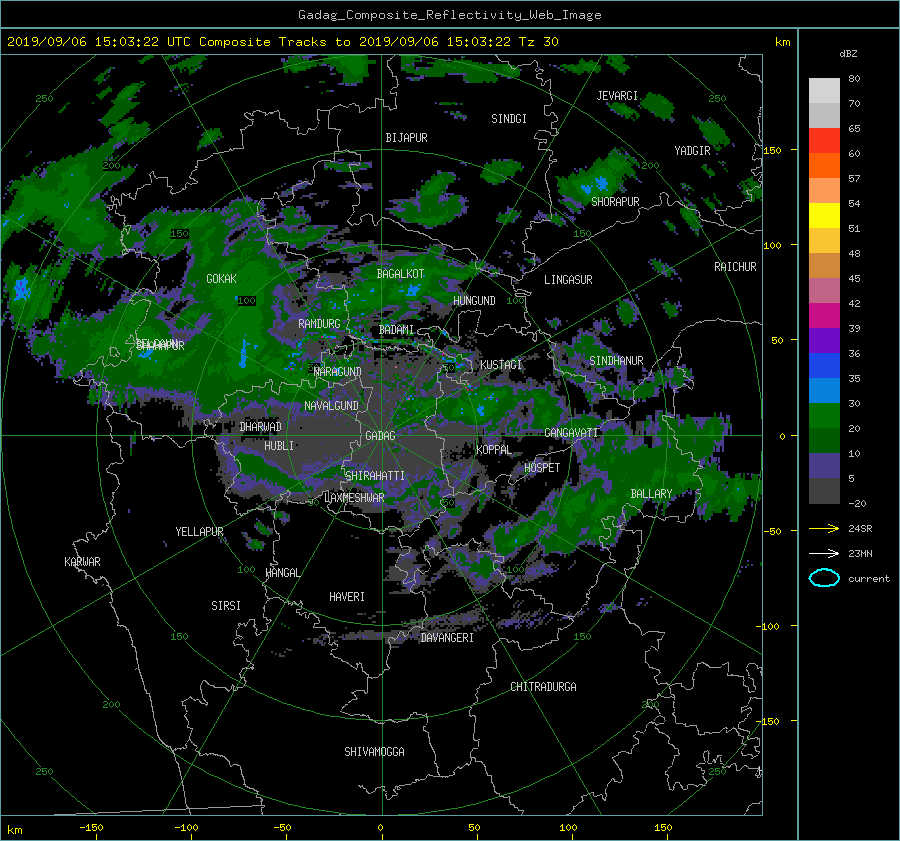Click the purple 39 dBZ legend swatch

point(824,340)
